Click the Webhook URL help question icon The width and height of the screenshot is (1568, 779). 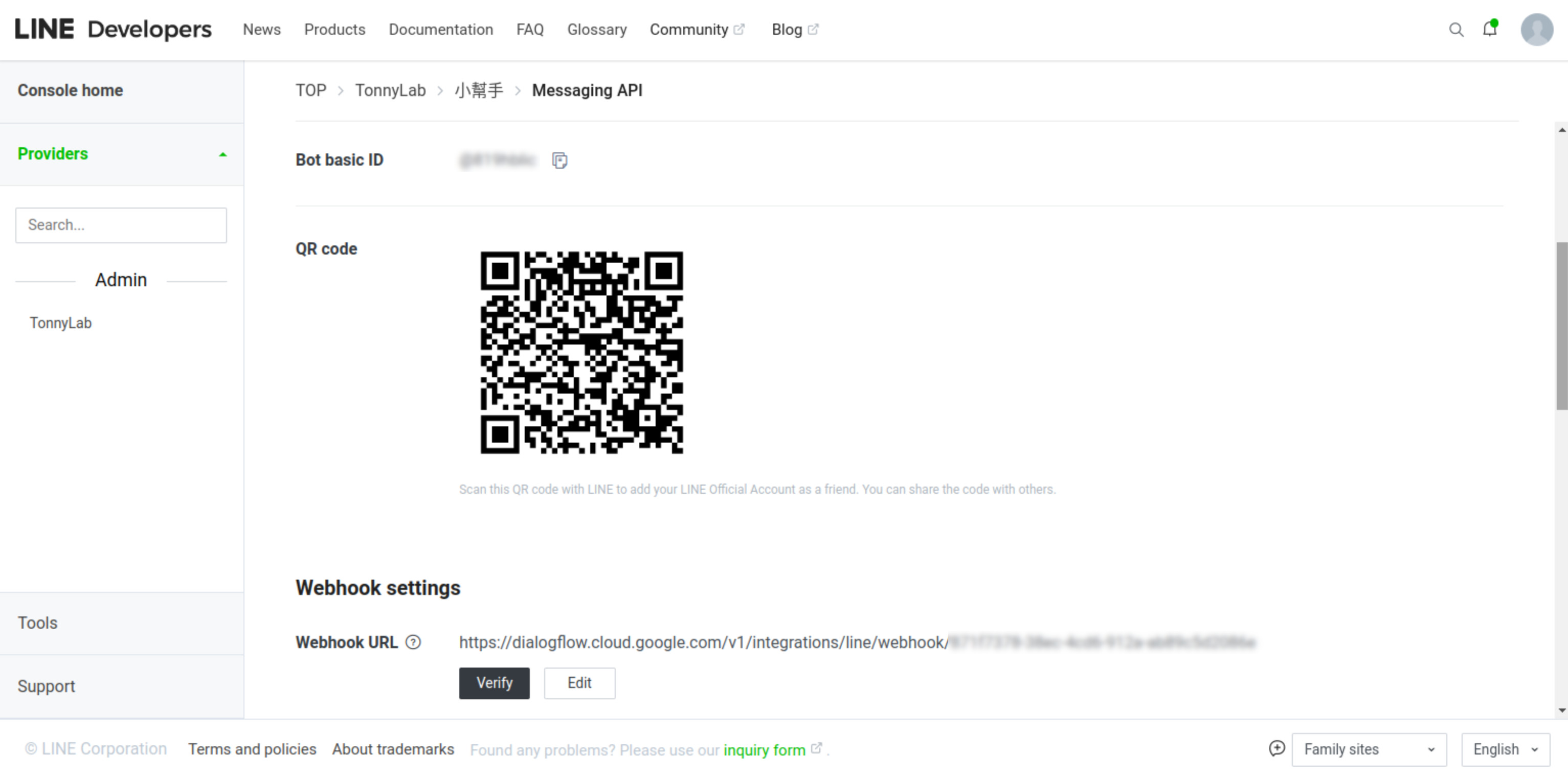point(413,642)
